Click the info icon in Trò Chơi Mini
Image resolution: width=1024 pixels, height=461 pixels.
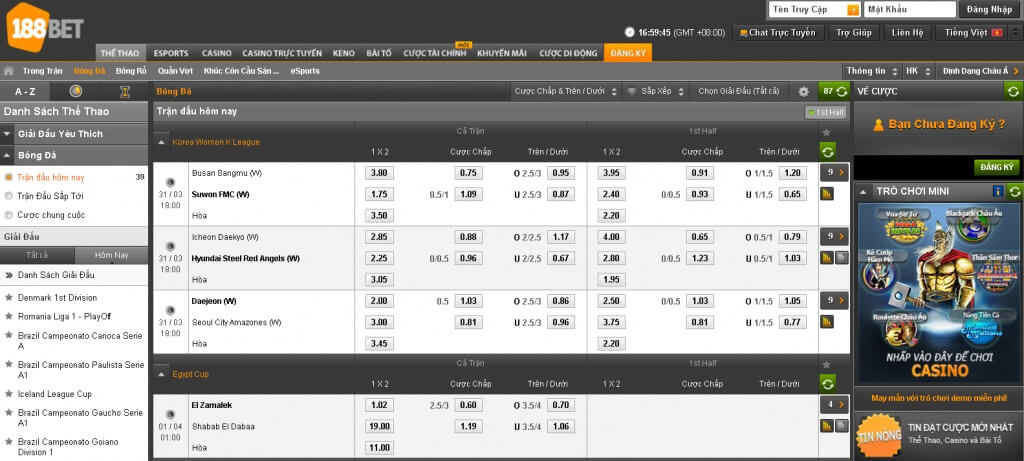997,191
